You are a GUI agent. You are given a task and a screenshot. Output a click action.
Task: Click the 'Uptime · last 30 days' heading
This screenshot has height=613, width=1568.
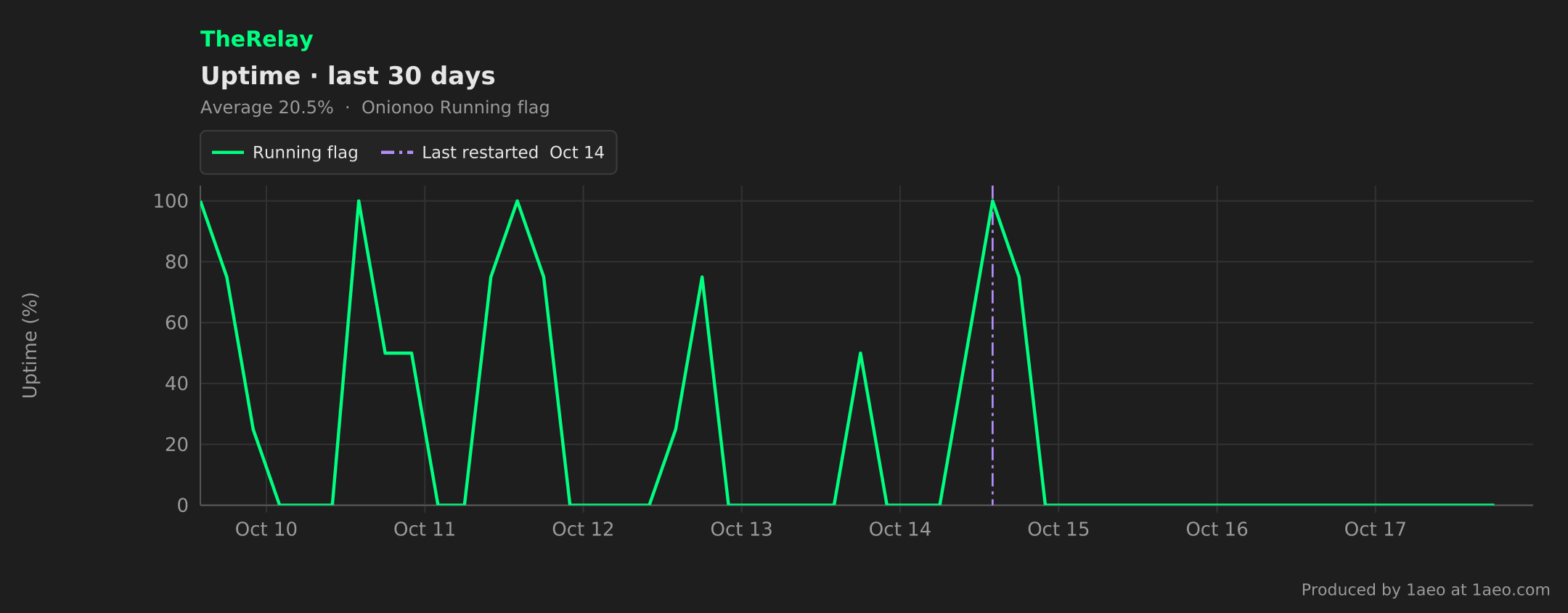pyautogui.click(x=348, y=76)
